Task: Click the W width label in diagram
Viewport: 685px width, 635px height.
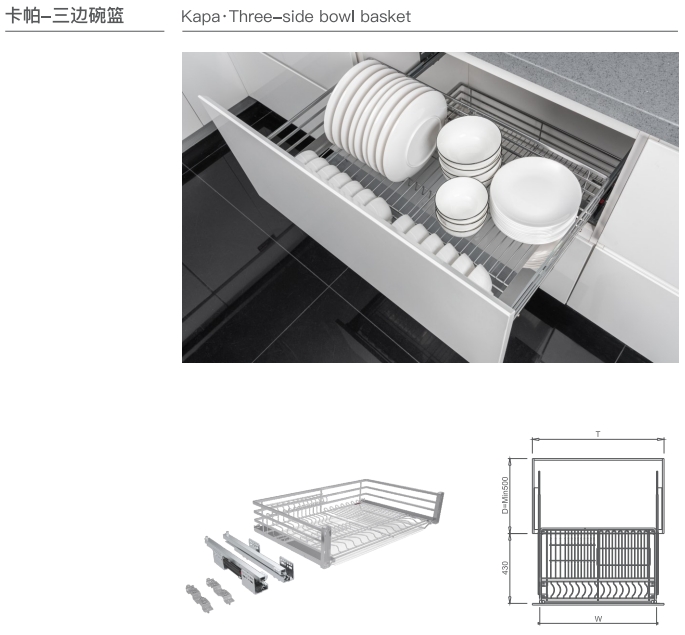Action: click(x=598, y=619)
